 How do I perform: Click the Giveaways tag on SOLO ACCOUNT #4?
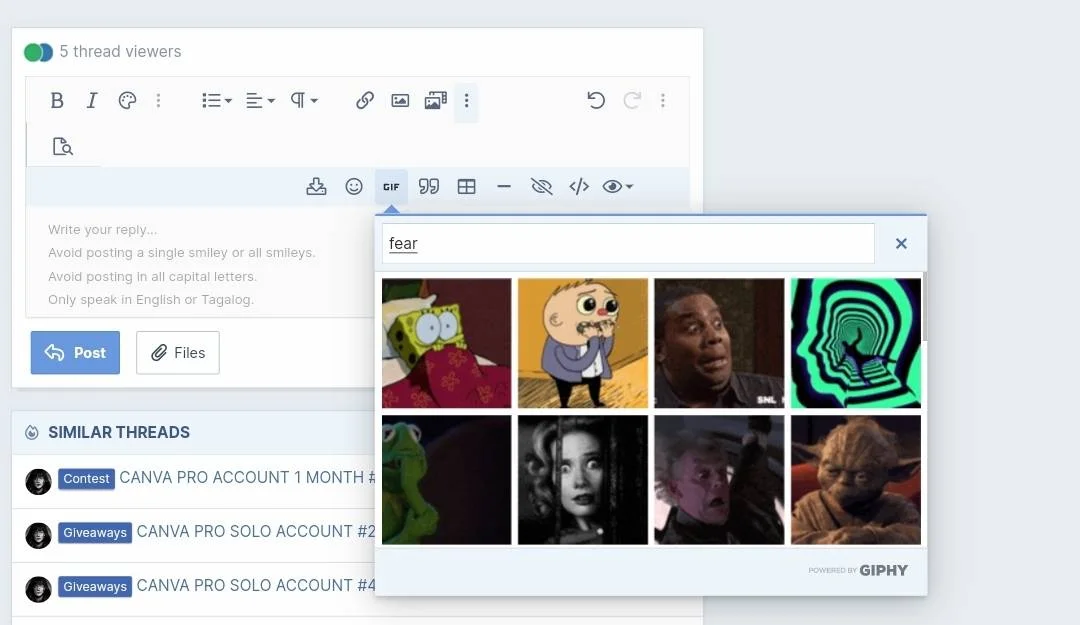[x=95, y=586]
